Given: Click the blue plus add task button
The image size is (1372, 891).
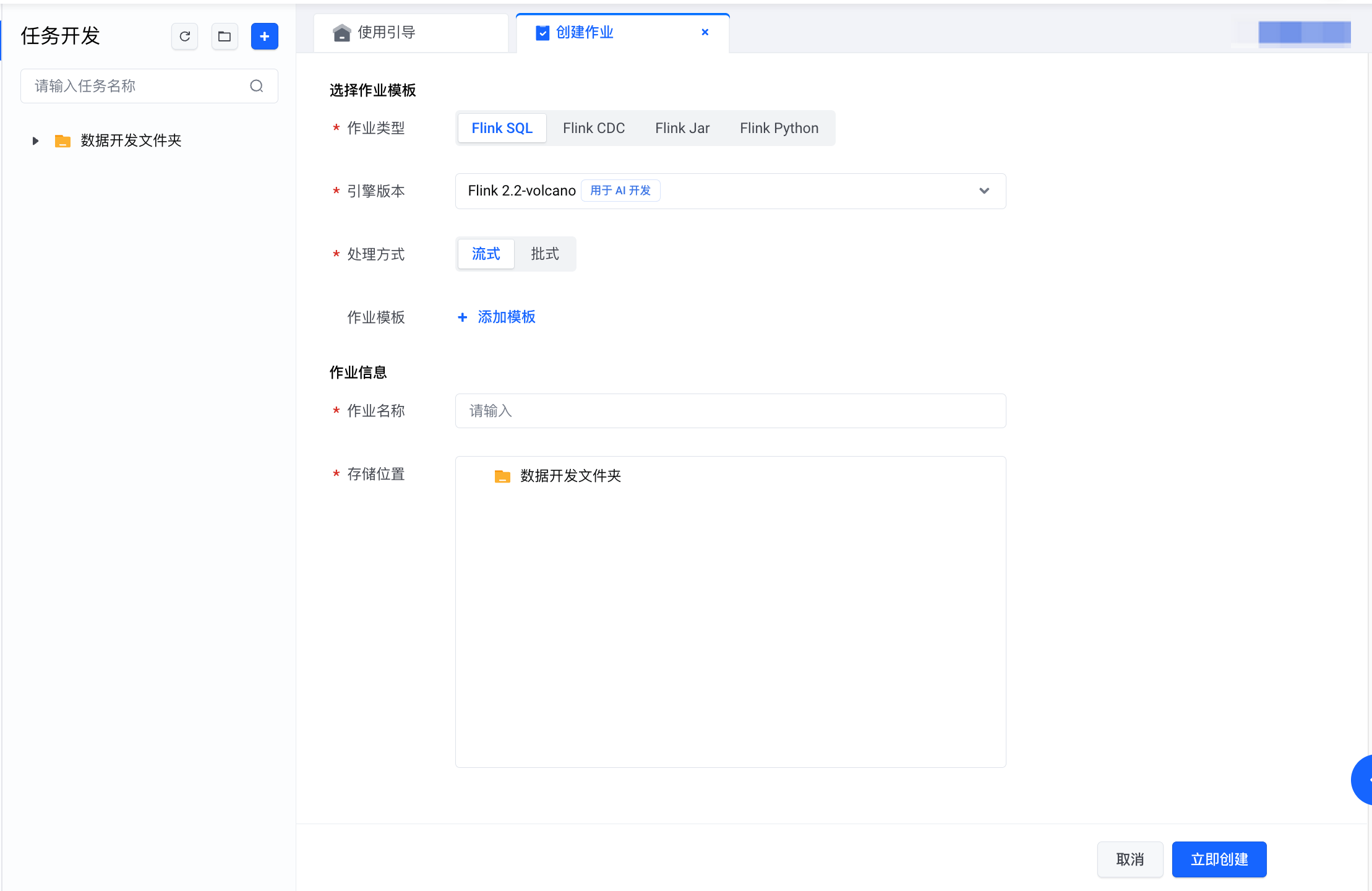Looking at the screenshot, I should 265,37.
